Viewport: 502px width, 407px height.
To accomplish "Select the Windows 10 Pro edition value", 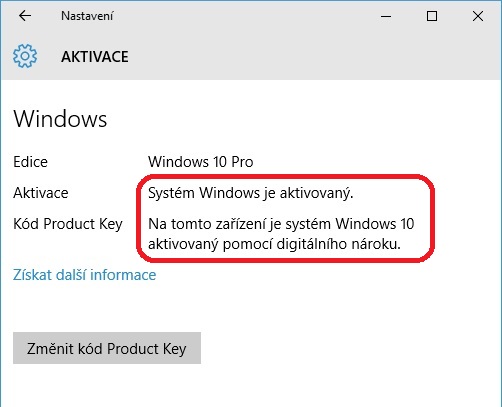I will point(201,162).
